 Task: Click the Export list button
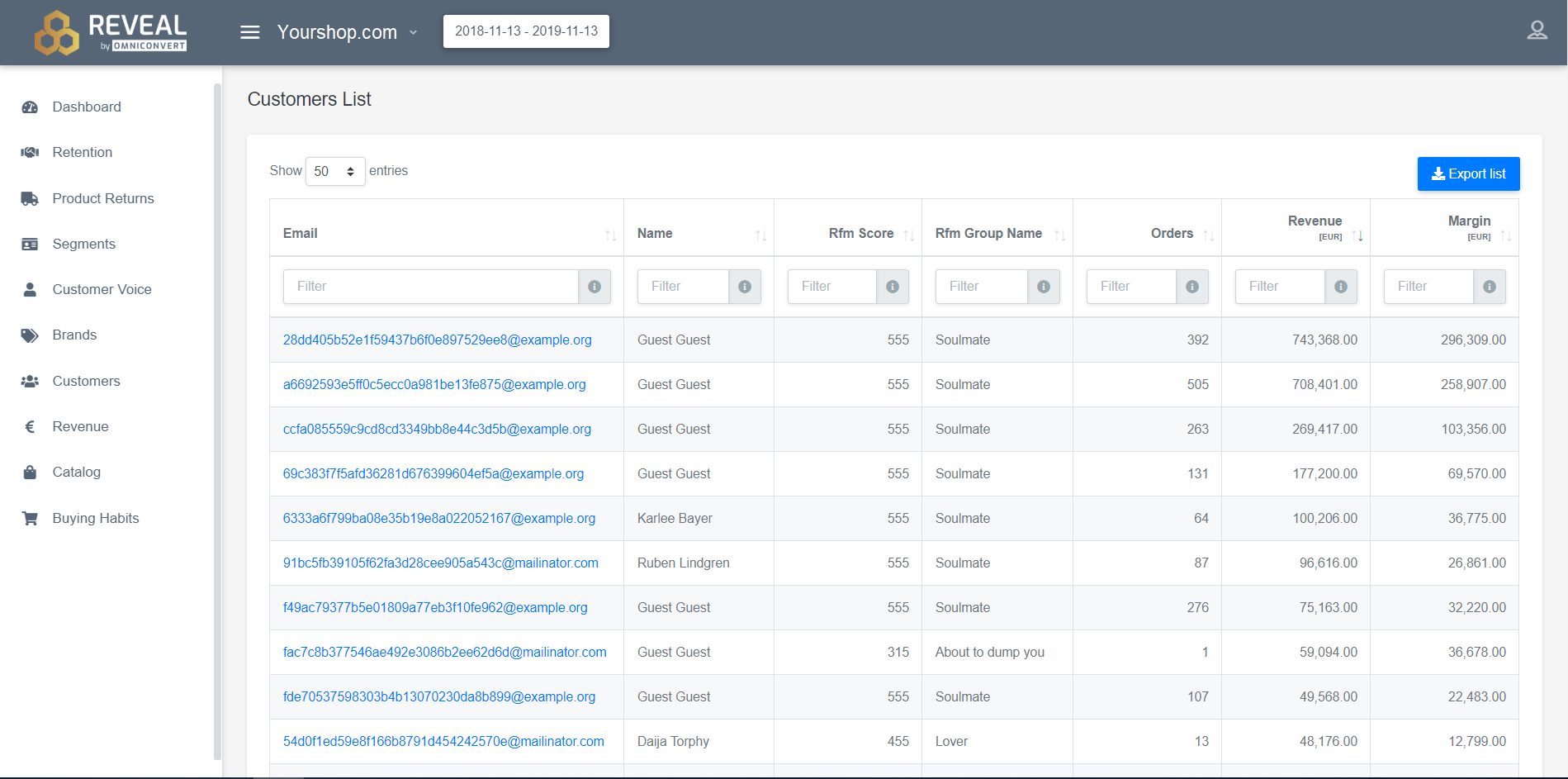(1468, 173)
